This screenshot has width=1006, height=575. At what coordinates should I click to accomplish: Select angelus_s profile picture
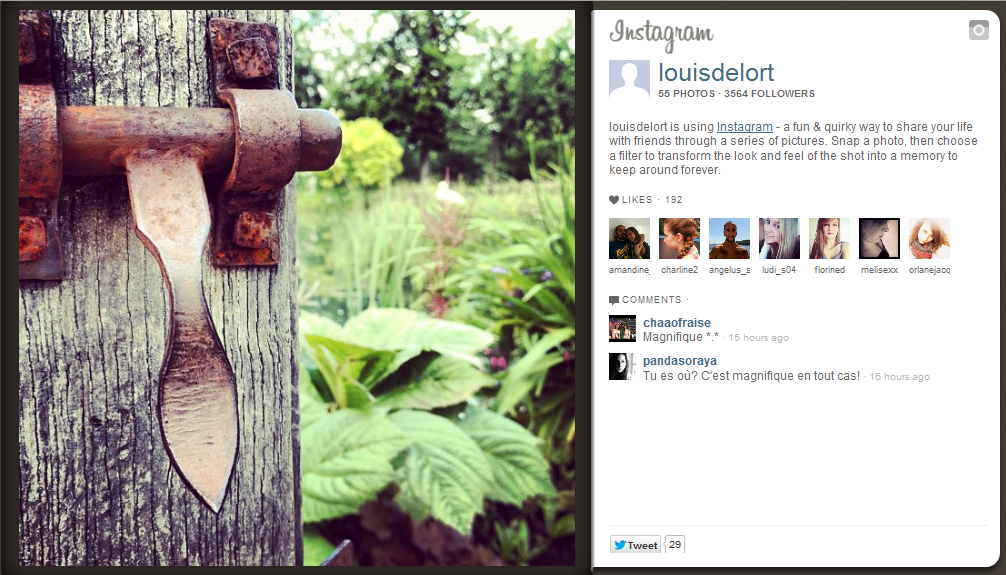tap(729, 238)
